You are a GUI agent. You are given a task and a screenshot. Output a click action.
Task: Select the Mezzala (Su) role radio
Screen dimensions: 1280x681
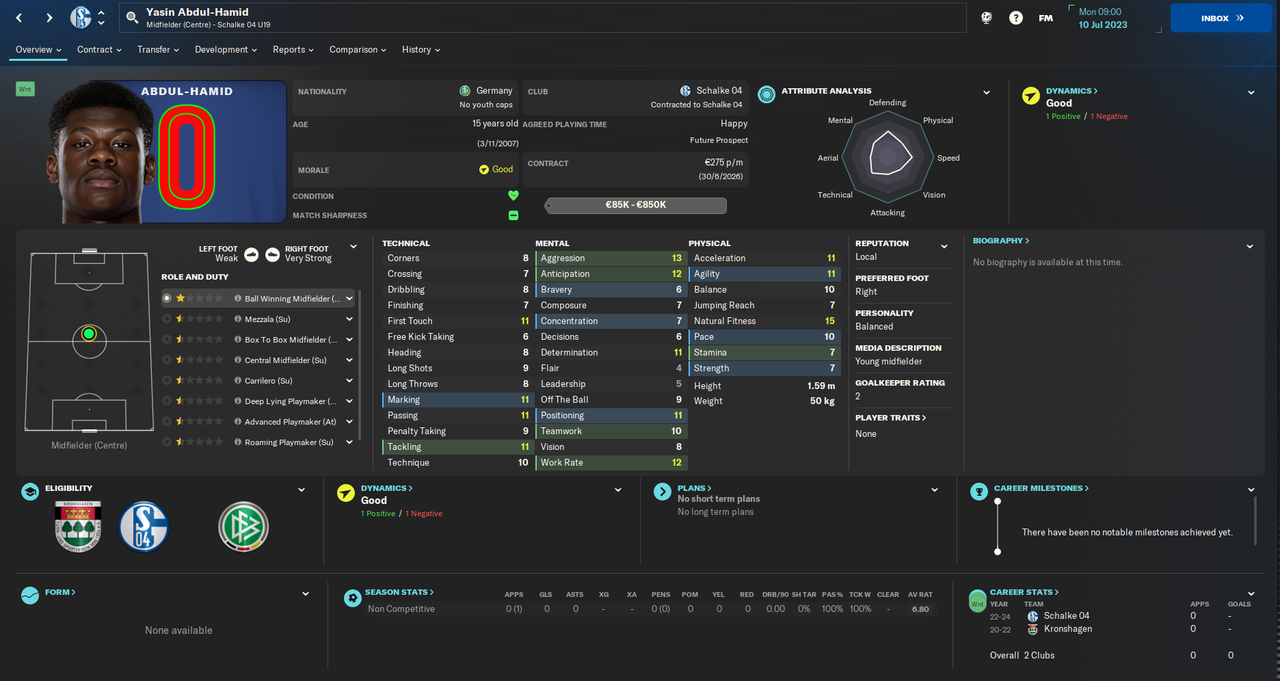pos(167,319)
